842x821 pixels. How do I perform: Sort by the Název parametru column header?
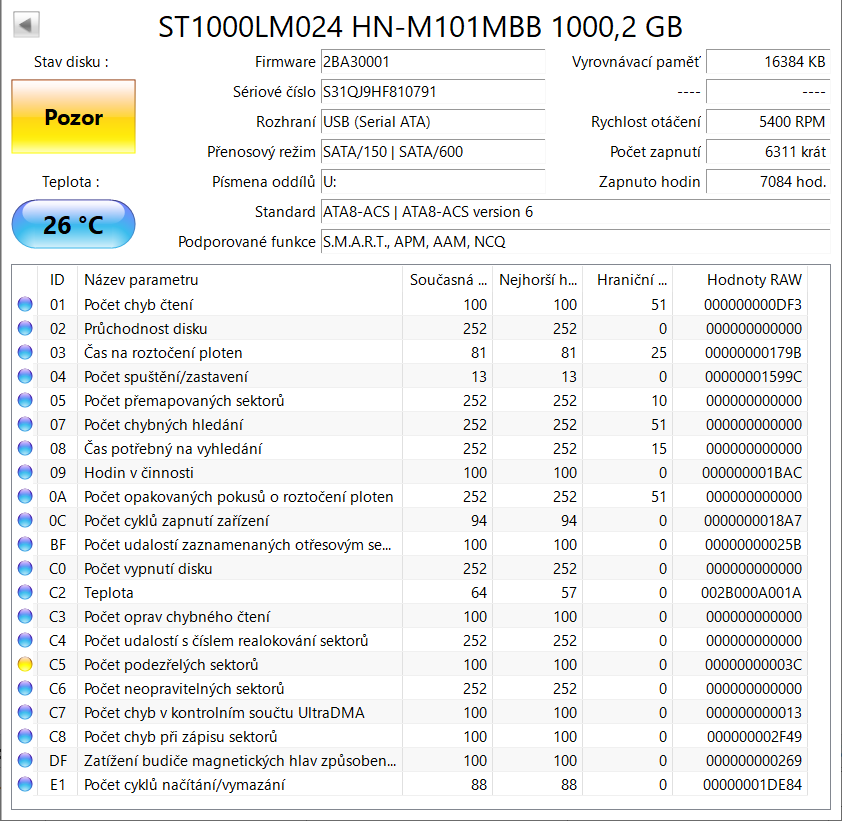point(240,280)
